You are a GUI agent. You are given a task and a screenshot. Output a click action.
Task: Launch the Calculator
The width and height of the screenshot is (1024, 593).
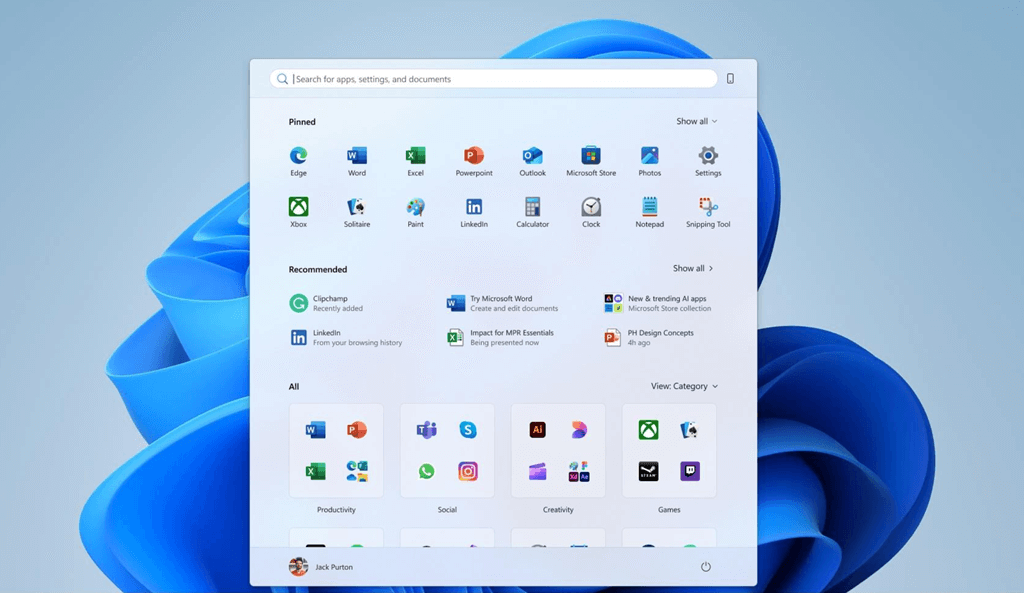coord(532,208)
